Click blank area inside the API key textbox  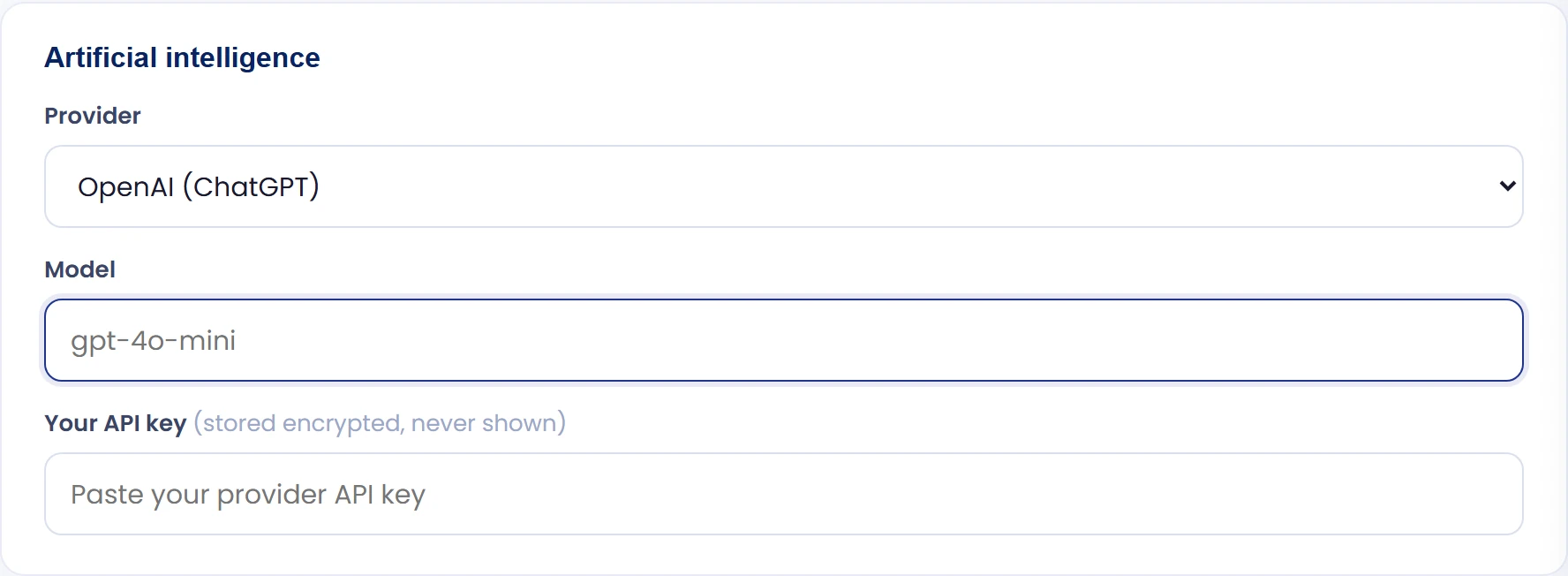[971, 494]
